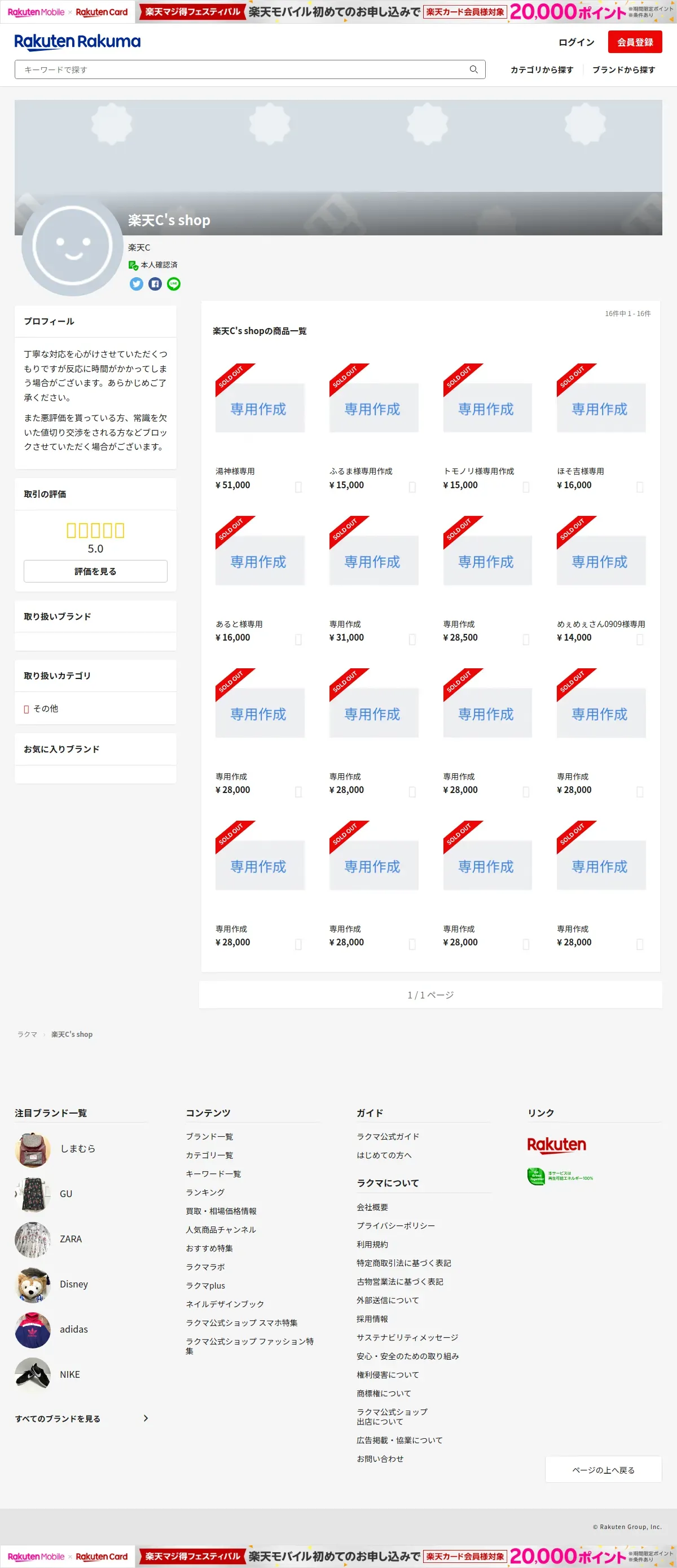This screenshot has height=1568, width=677.
Task: Open しむら brand thumbnail
Action: (32, 1149)
